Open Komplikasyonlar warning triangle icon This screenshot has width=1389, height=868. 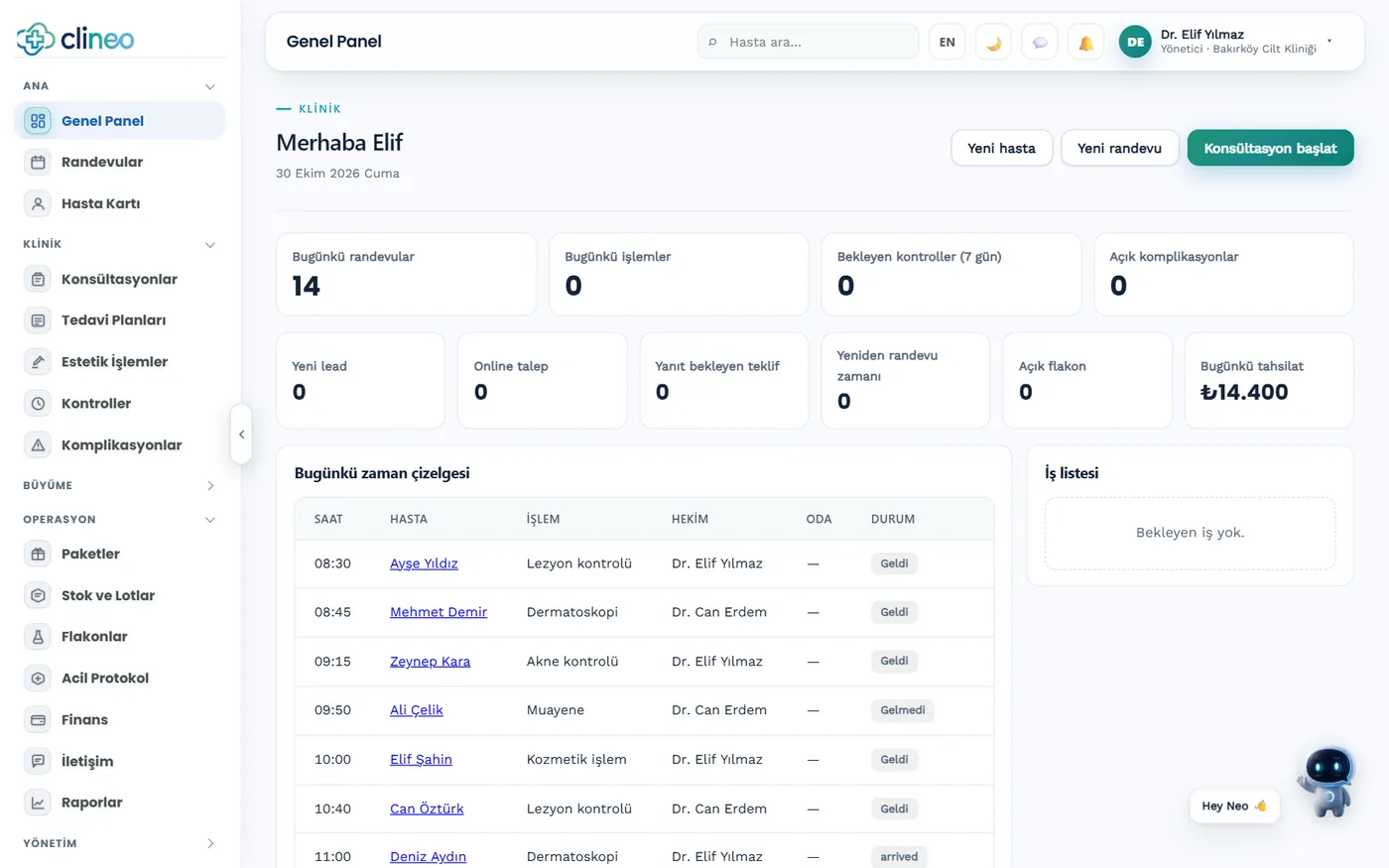pos(38,445)
